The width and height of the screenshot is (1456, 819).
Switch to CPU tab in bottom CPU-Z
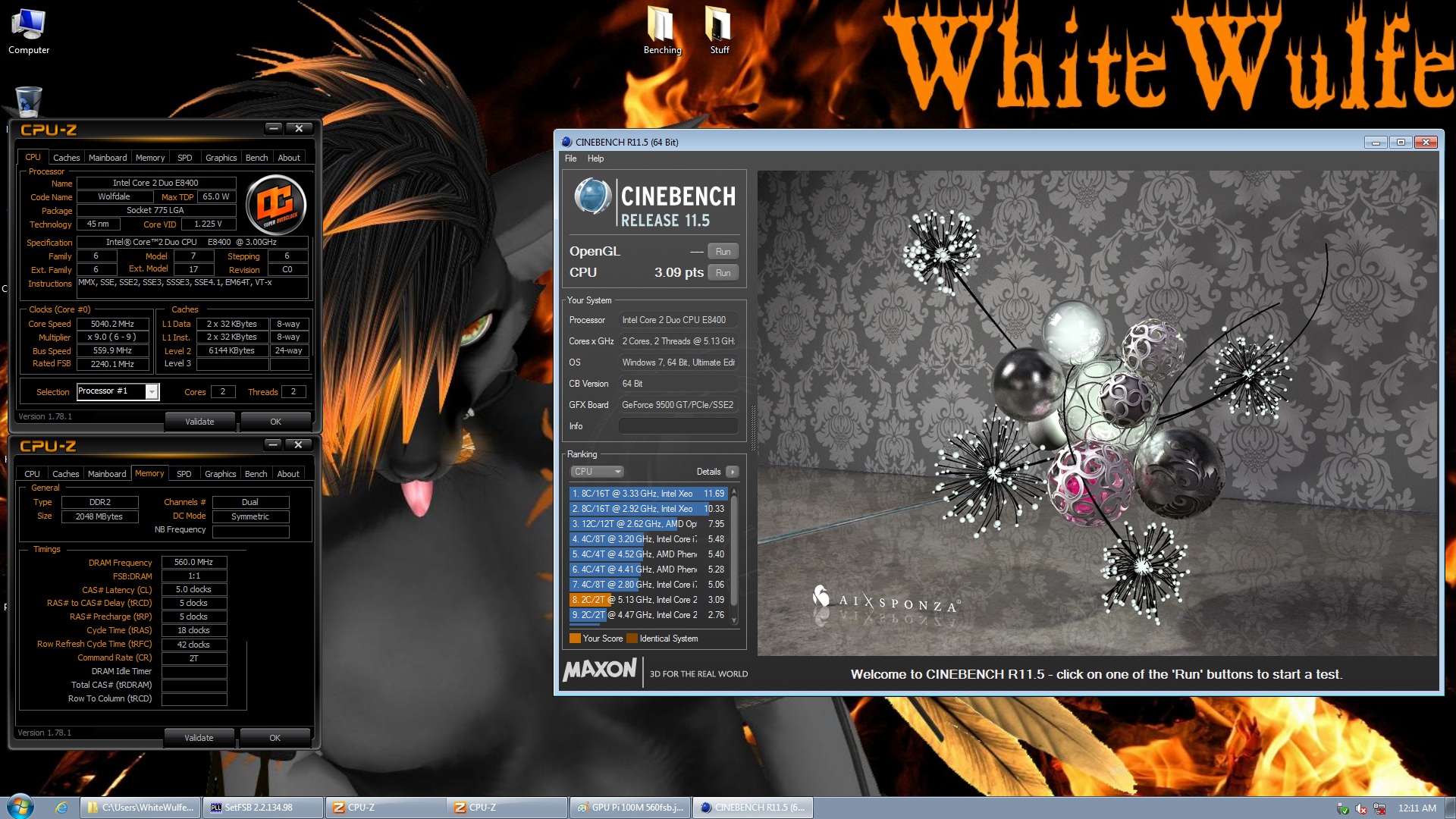[x=32, y=474]
